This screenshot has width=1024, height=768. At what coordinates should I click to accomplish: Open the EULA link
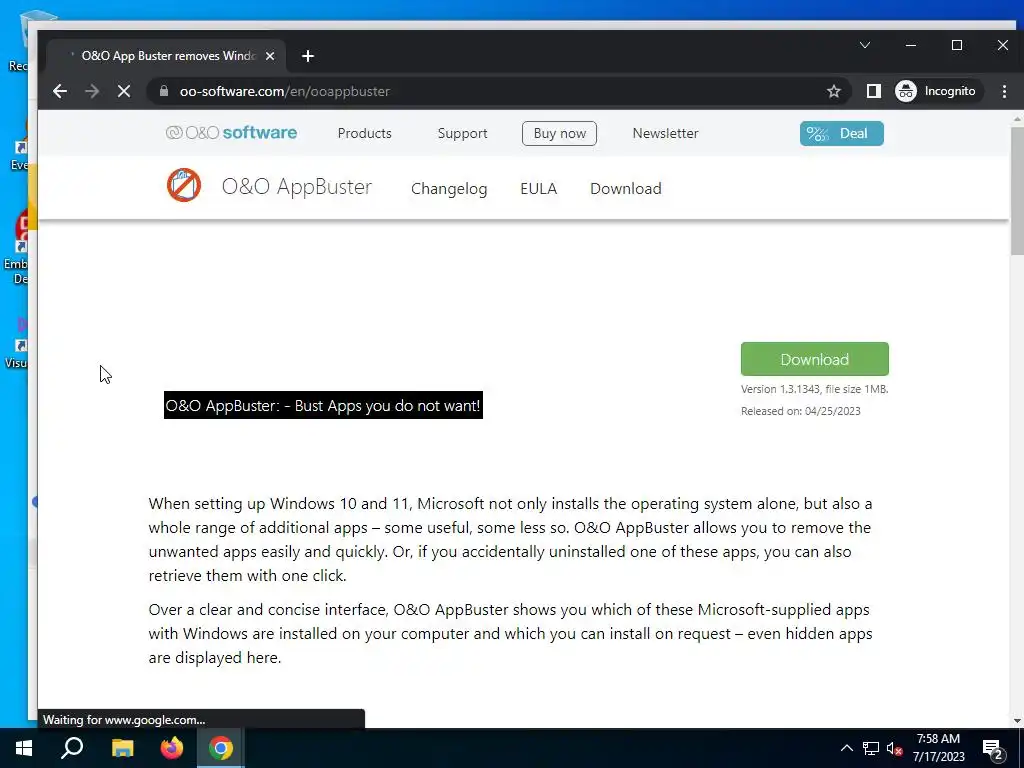538,189
